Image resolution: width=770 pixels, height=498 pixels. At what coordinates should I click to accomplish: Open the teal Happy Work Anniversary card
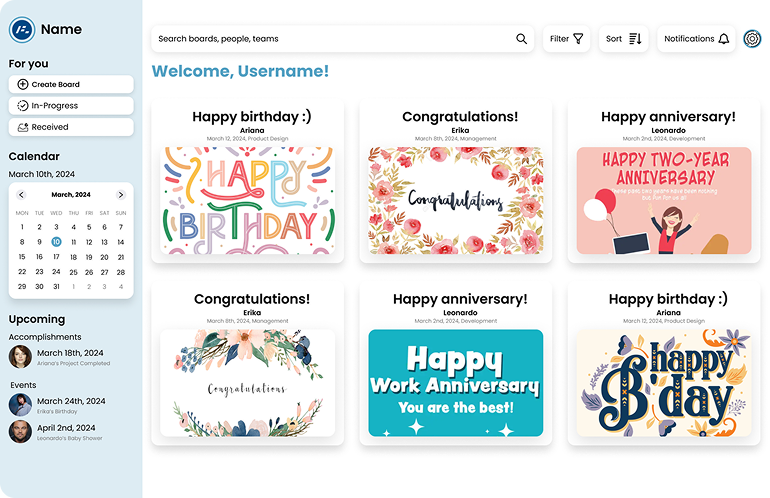[x=455, y=383]
